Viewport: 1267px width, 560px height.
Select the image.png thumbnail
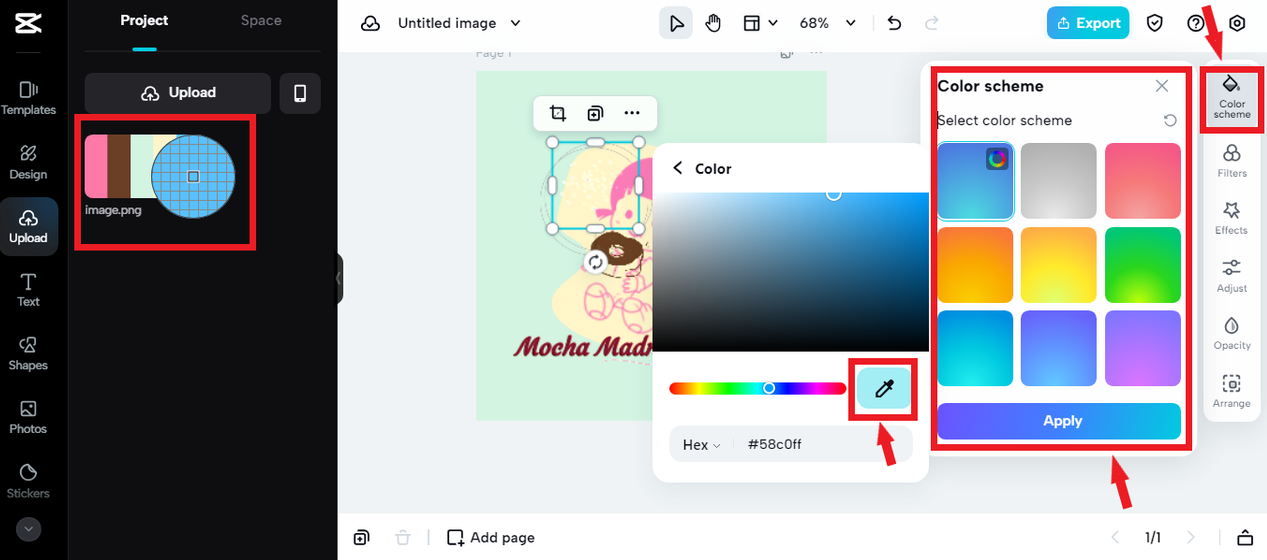pos(160,176)
